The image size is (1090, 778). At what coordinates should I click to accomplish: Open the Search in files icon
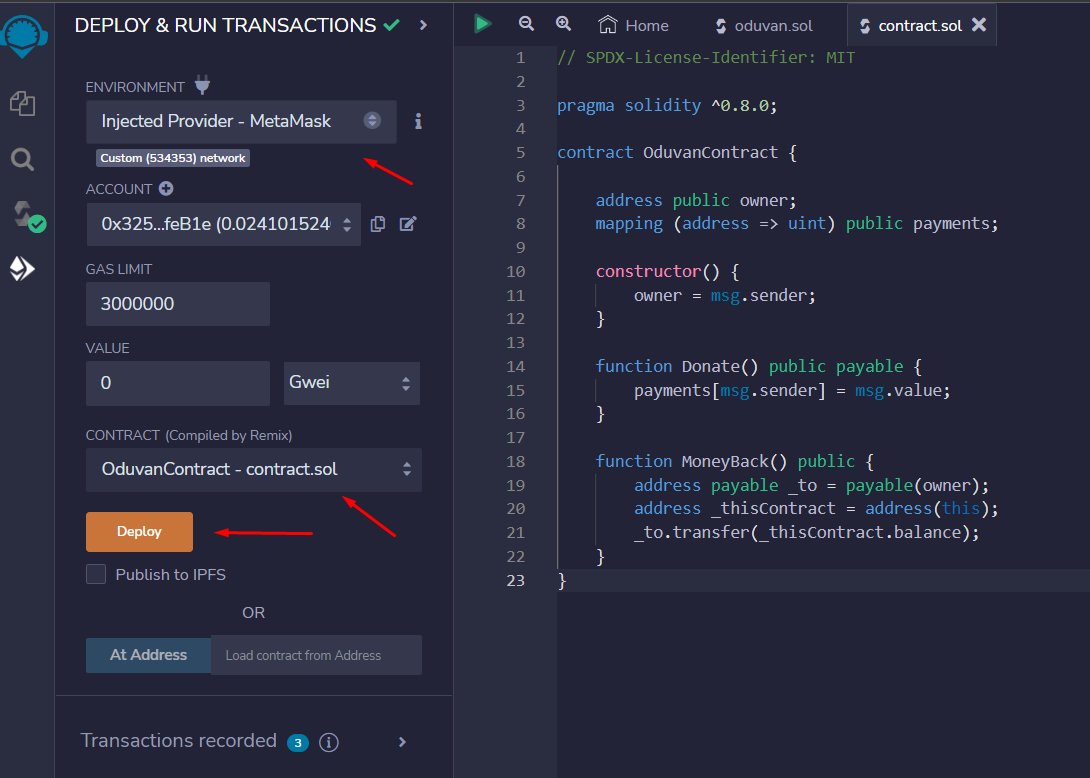coord(22,159)
